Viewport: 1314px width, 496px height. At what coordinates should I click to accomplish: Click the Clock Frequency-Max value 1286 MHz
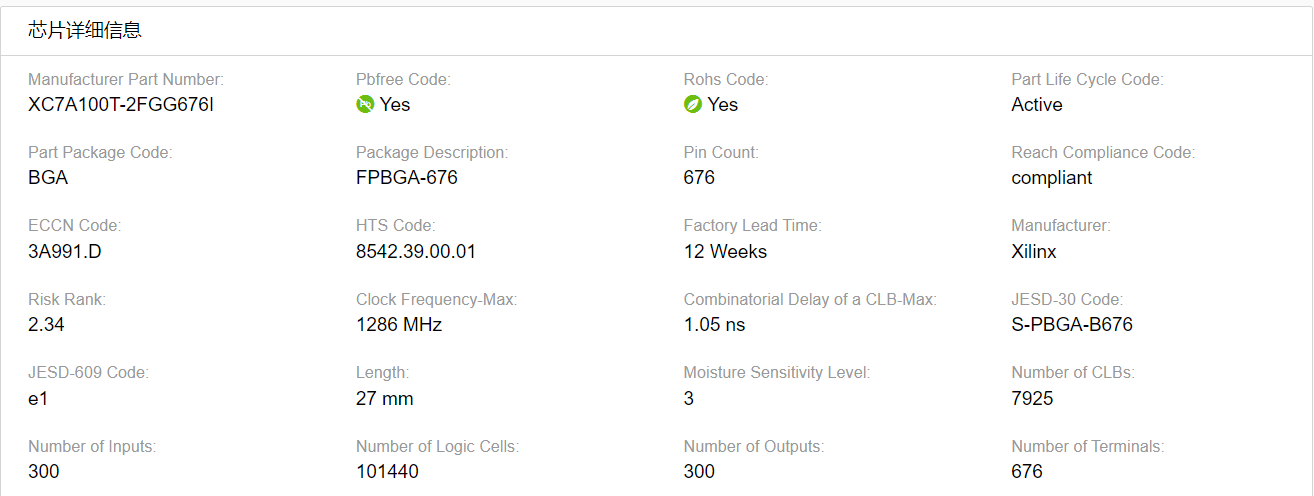(399, 325)
